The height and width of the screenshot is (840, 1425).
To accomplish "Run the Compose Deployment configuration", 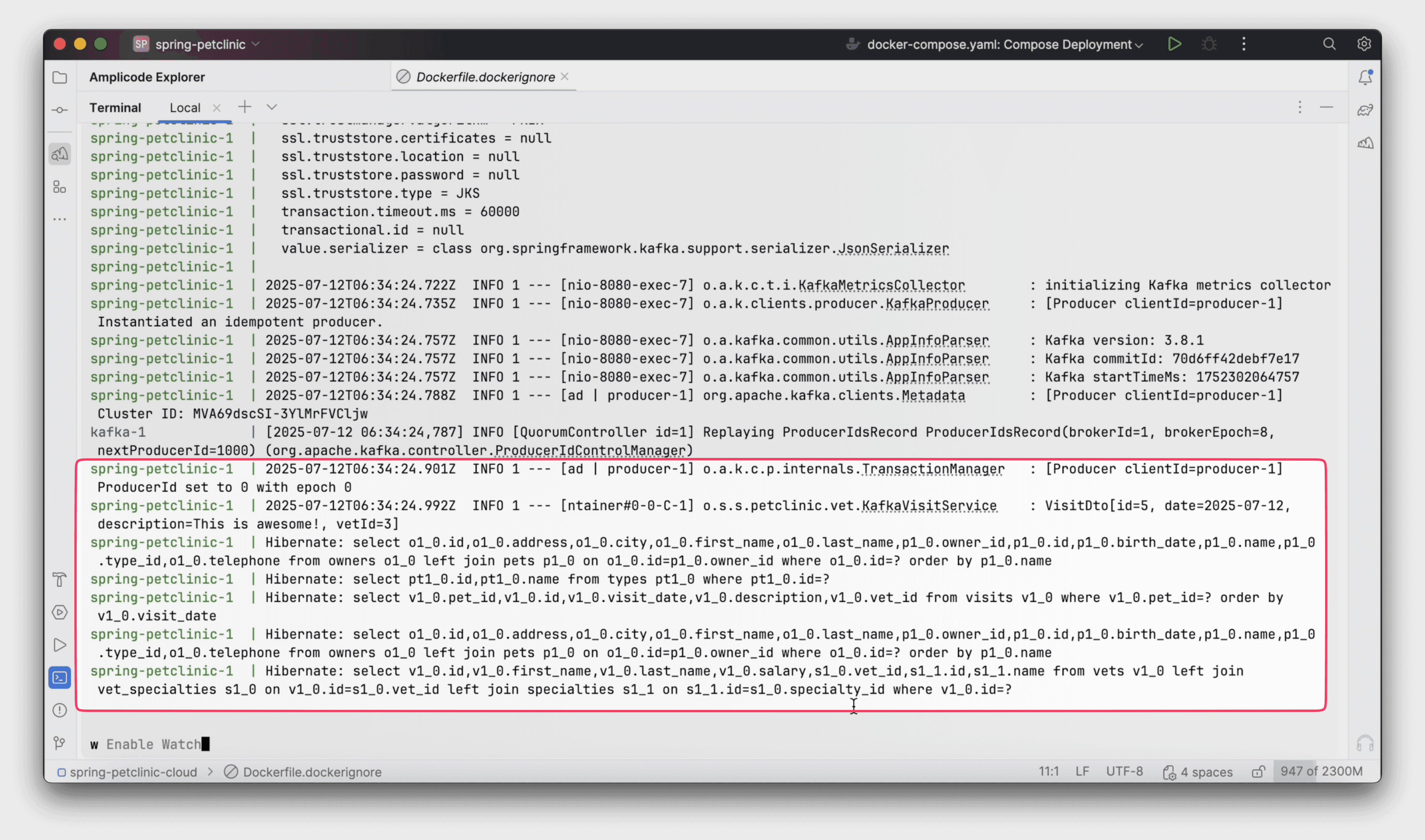I will [1175, 44].
